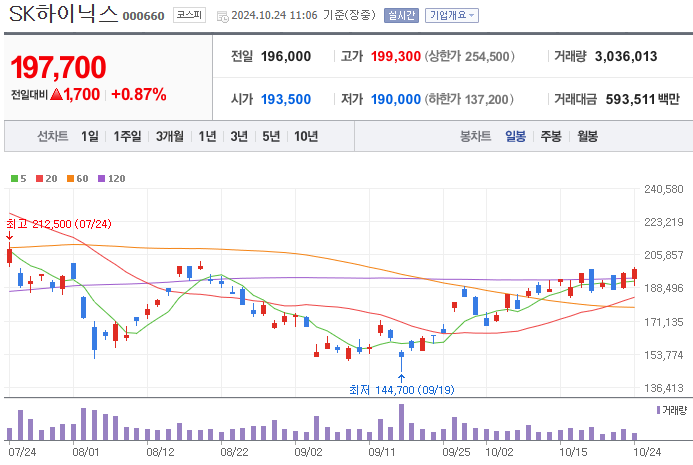Click the 240,580 y-axis price label
The image size is (693, 465).
click(x=664, y=189)
